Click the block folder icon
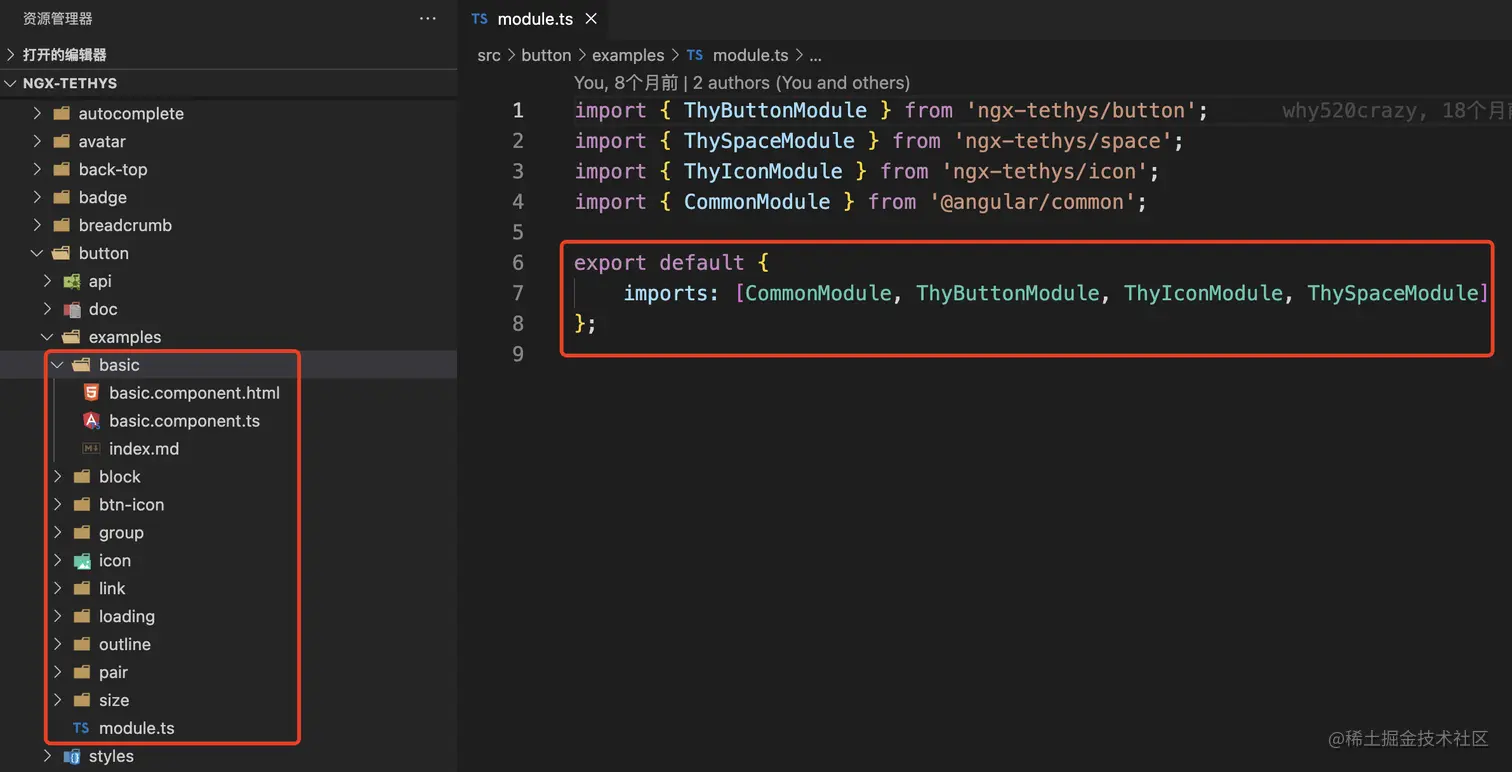Viewport: 1512px width, 772px height. 82,477
